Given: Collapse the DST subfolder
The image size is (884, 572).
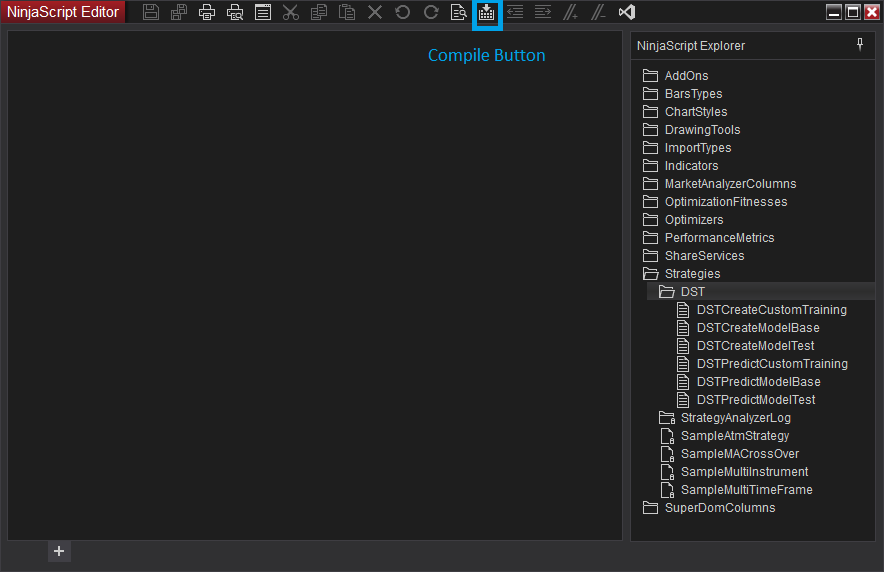Looking at the screenshot, I should (x=682, y=292).
